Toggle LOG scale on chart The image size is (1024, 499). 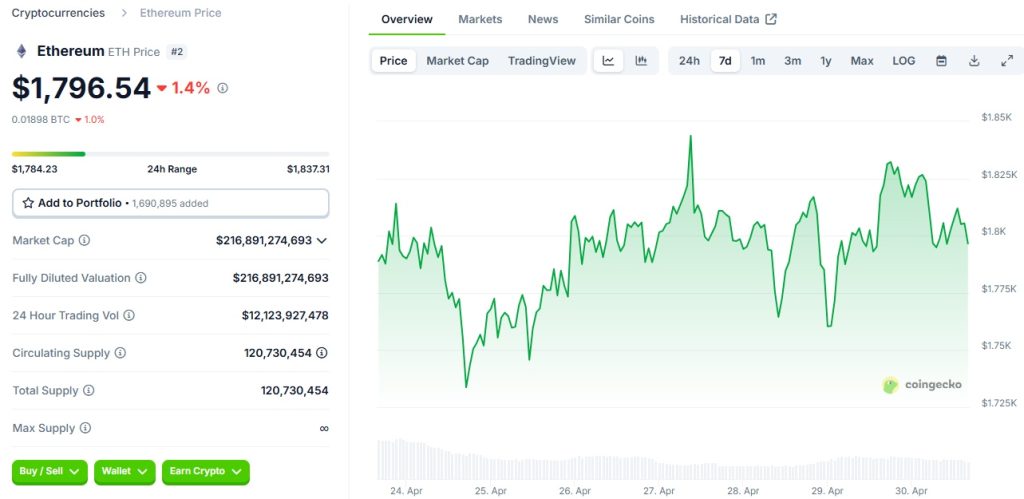(x=904, y=61)
